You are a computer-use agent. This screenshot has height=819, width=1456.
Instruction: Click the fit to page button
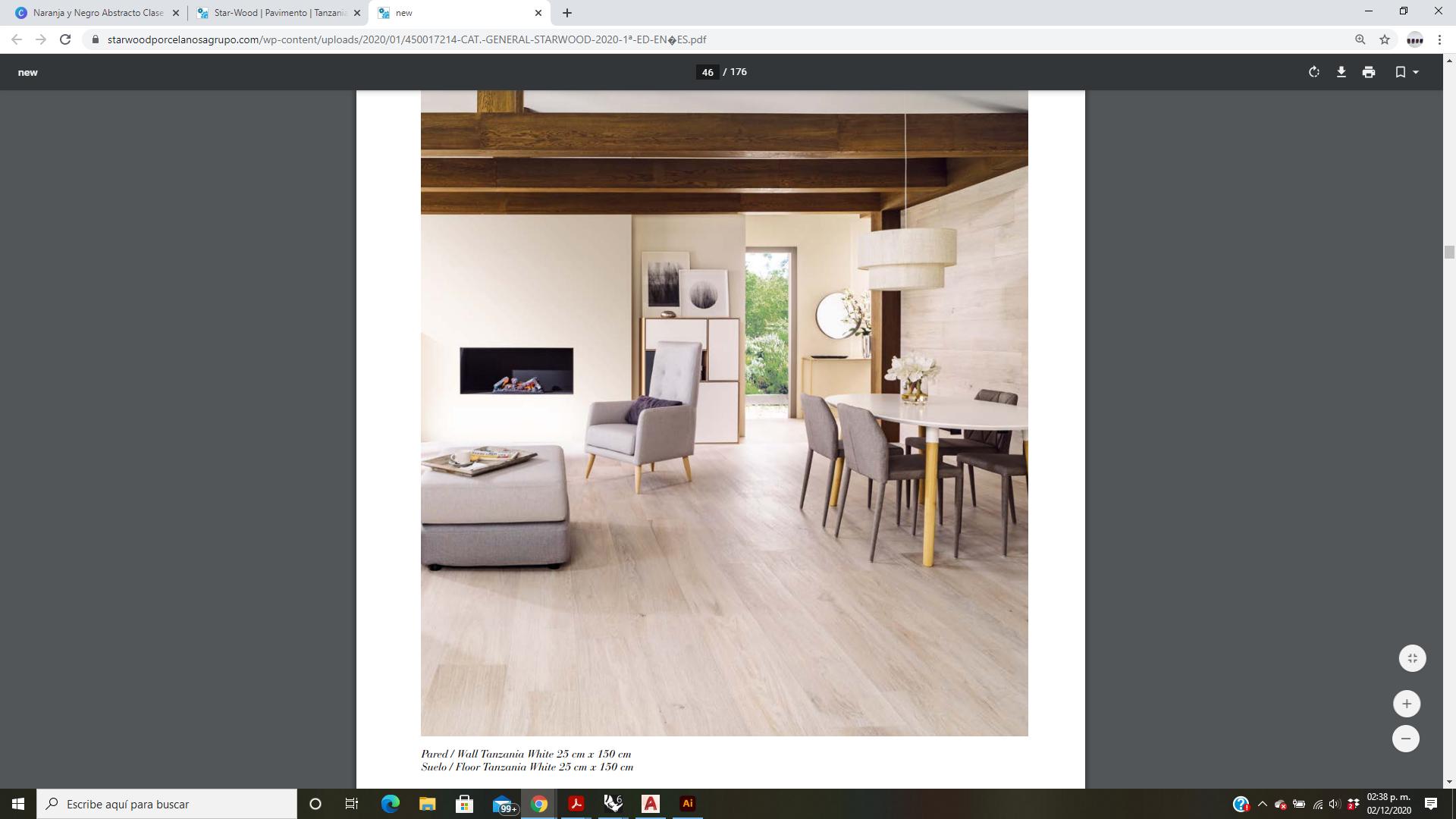pyautogui.click(x=1412, y=658)
